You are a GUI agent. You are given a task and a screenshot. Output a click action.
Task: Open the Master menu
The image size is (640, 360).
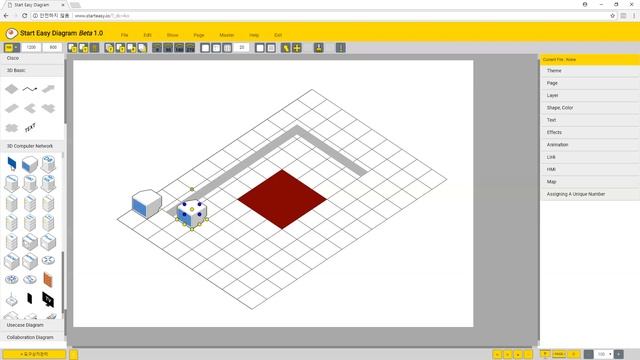point(227,35)
